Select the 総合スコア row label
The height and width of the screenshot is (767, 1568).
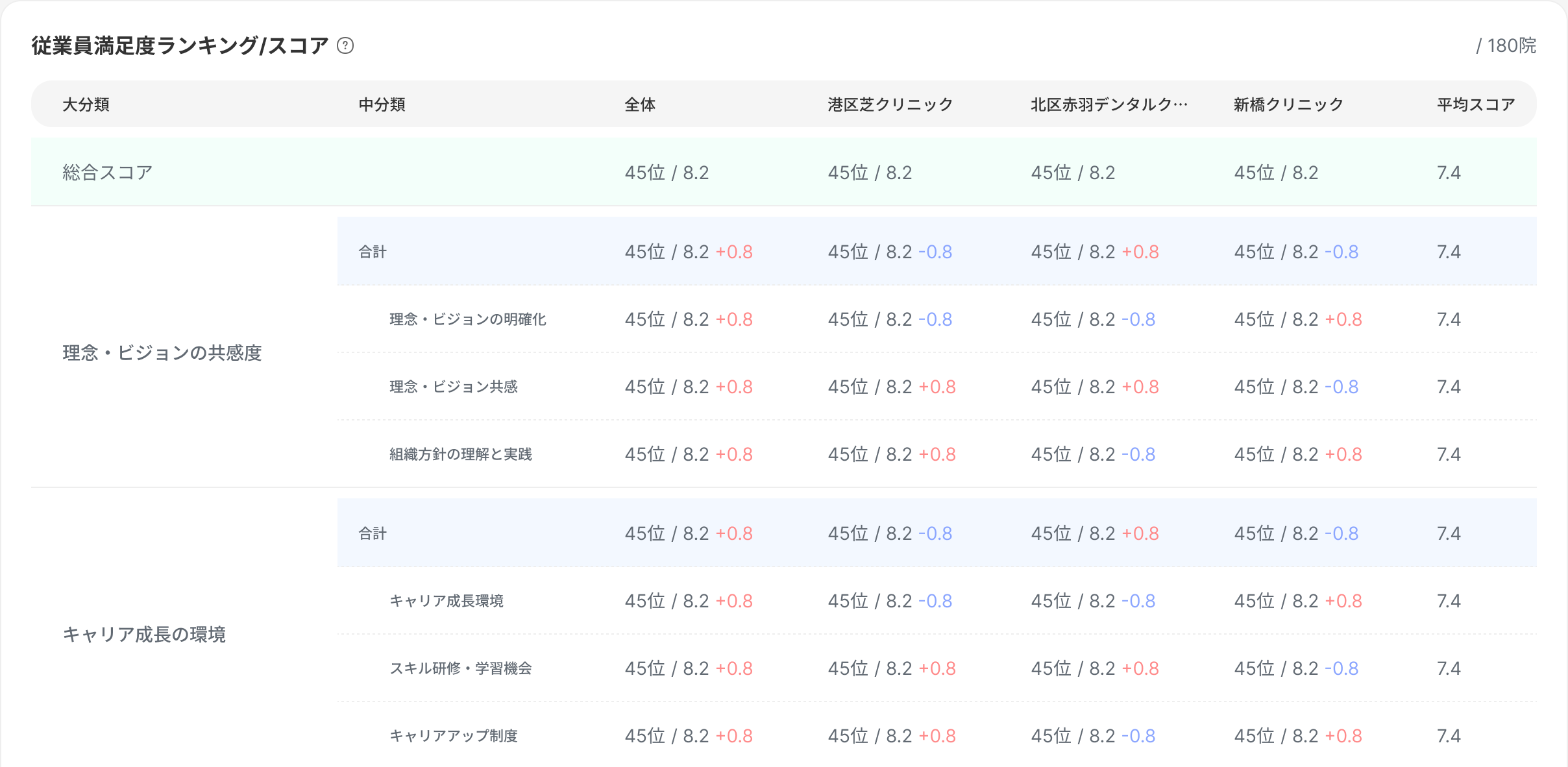tap(107, 173)
